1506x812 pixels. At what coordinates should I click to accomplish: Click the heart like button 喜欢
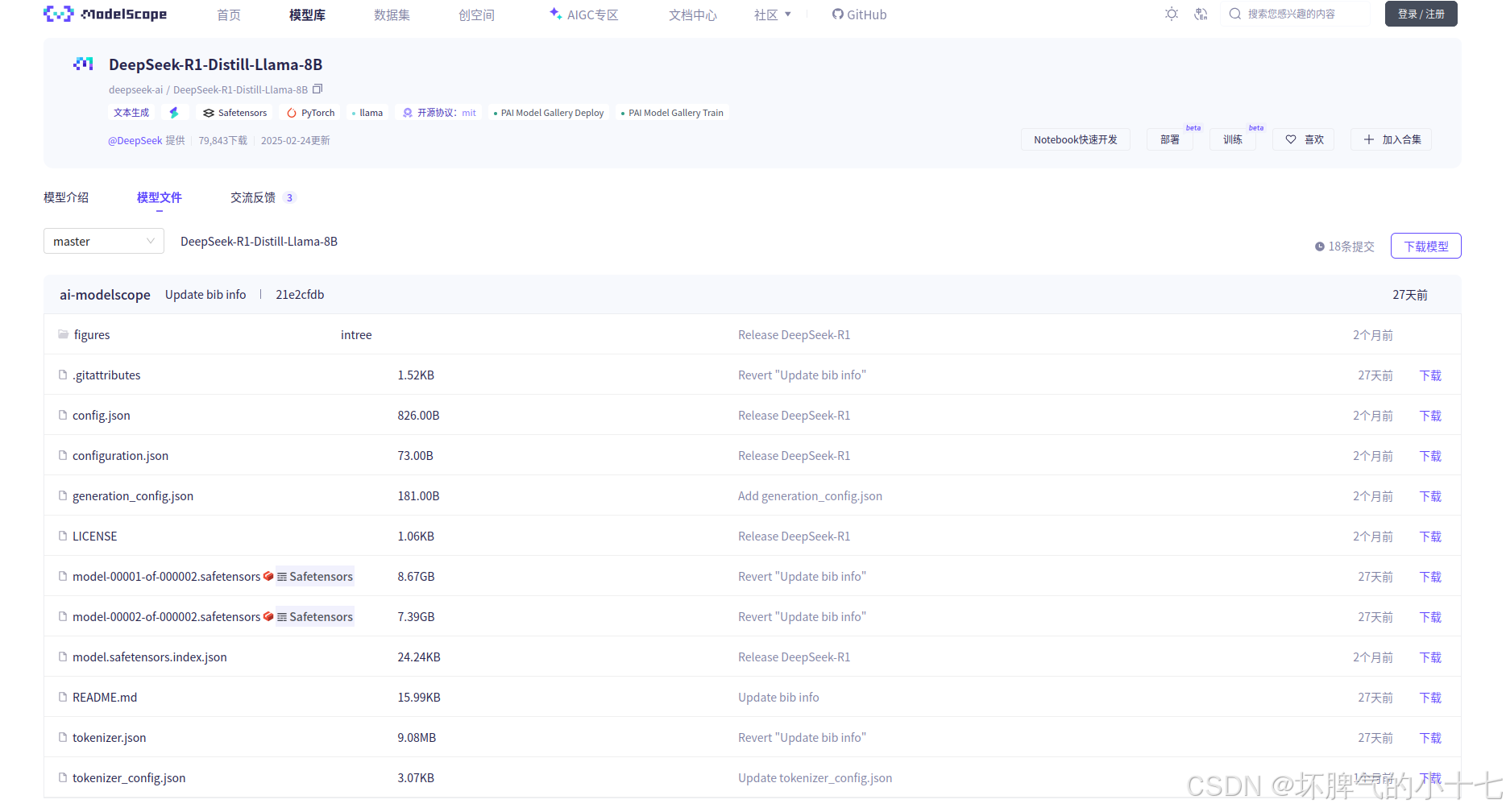click(1304, 139)
